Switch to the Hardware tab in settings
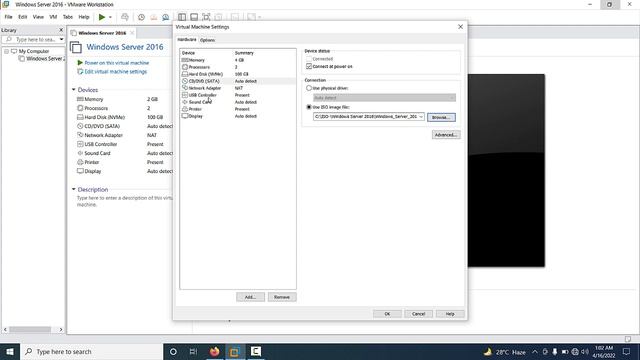The width and height of the screenshot is (640, 360). 187,40
